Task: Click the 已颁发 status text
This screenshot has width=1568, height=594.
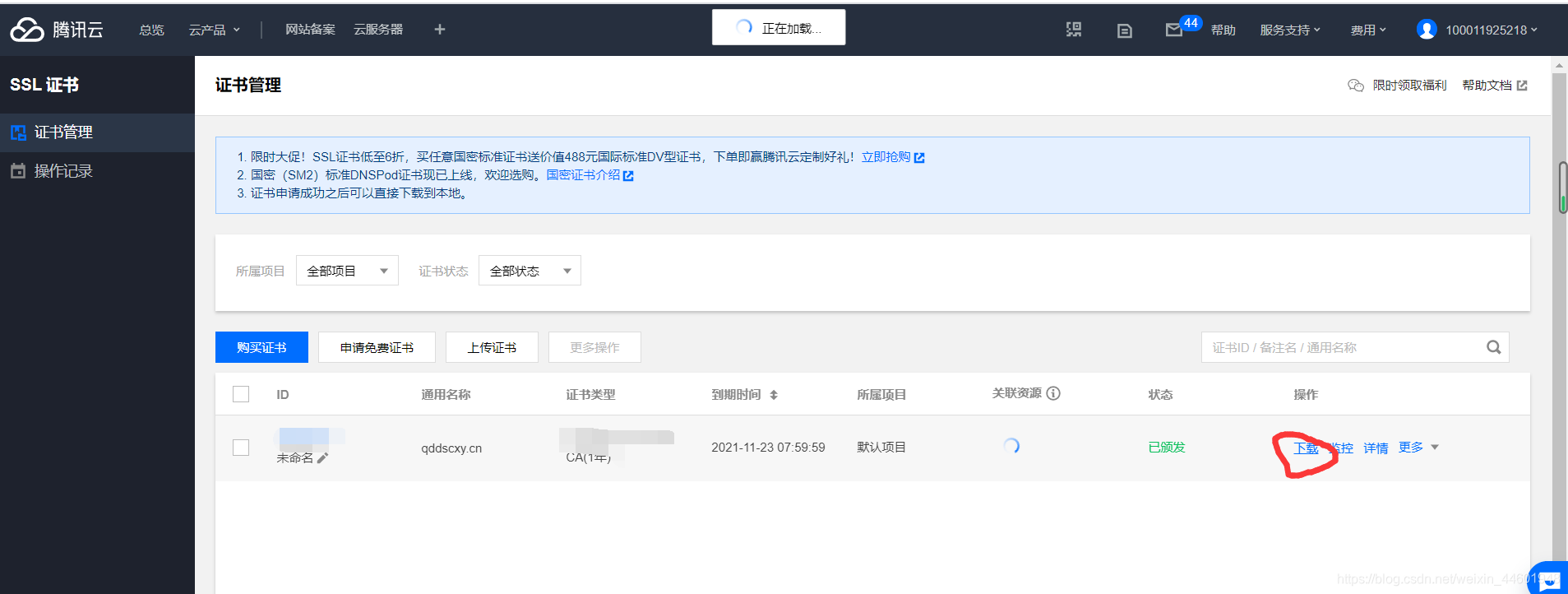Action: click(1167, 448)
